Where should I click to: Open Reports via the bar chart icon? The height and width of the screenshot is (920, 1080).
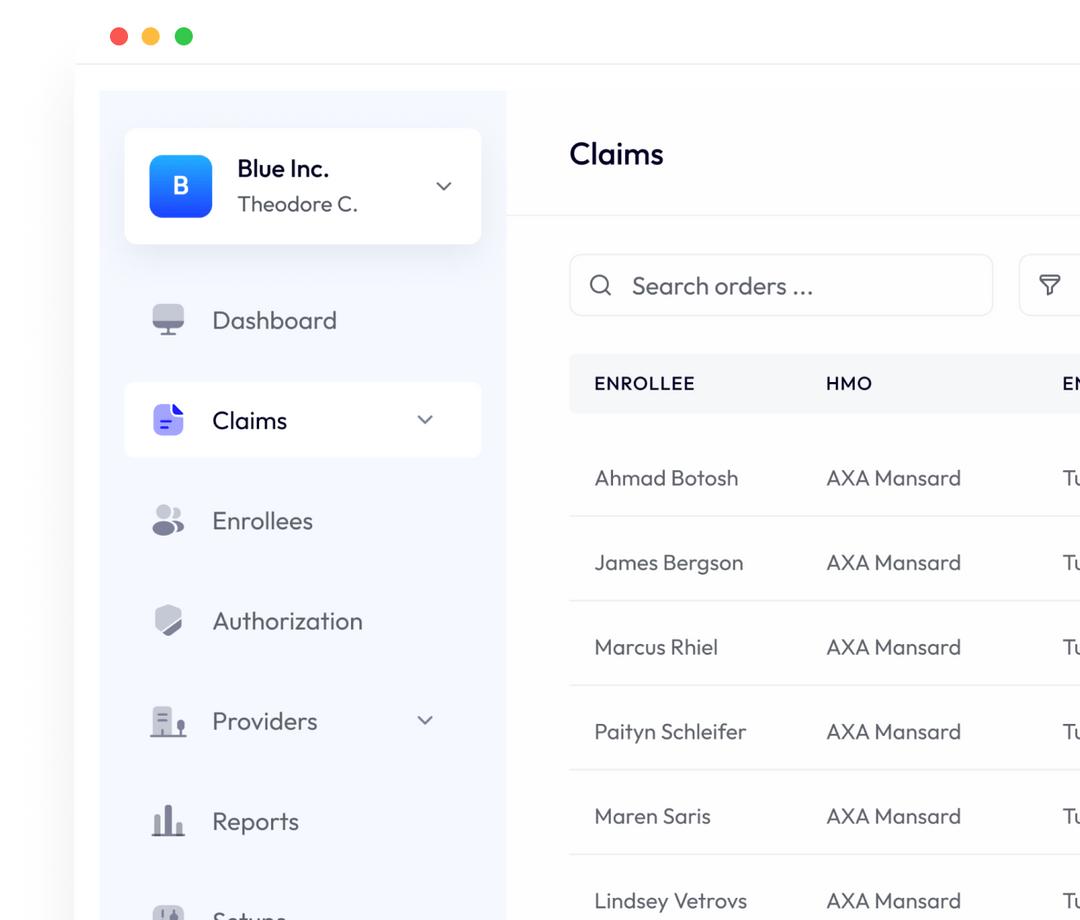(167, 821)
